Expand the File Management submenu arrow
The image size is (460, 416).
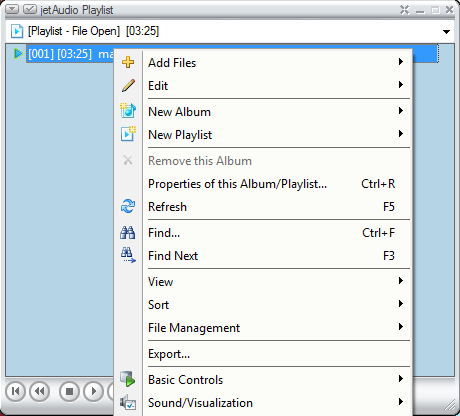pos(401,327)
